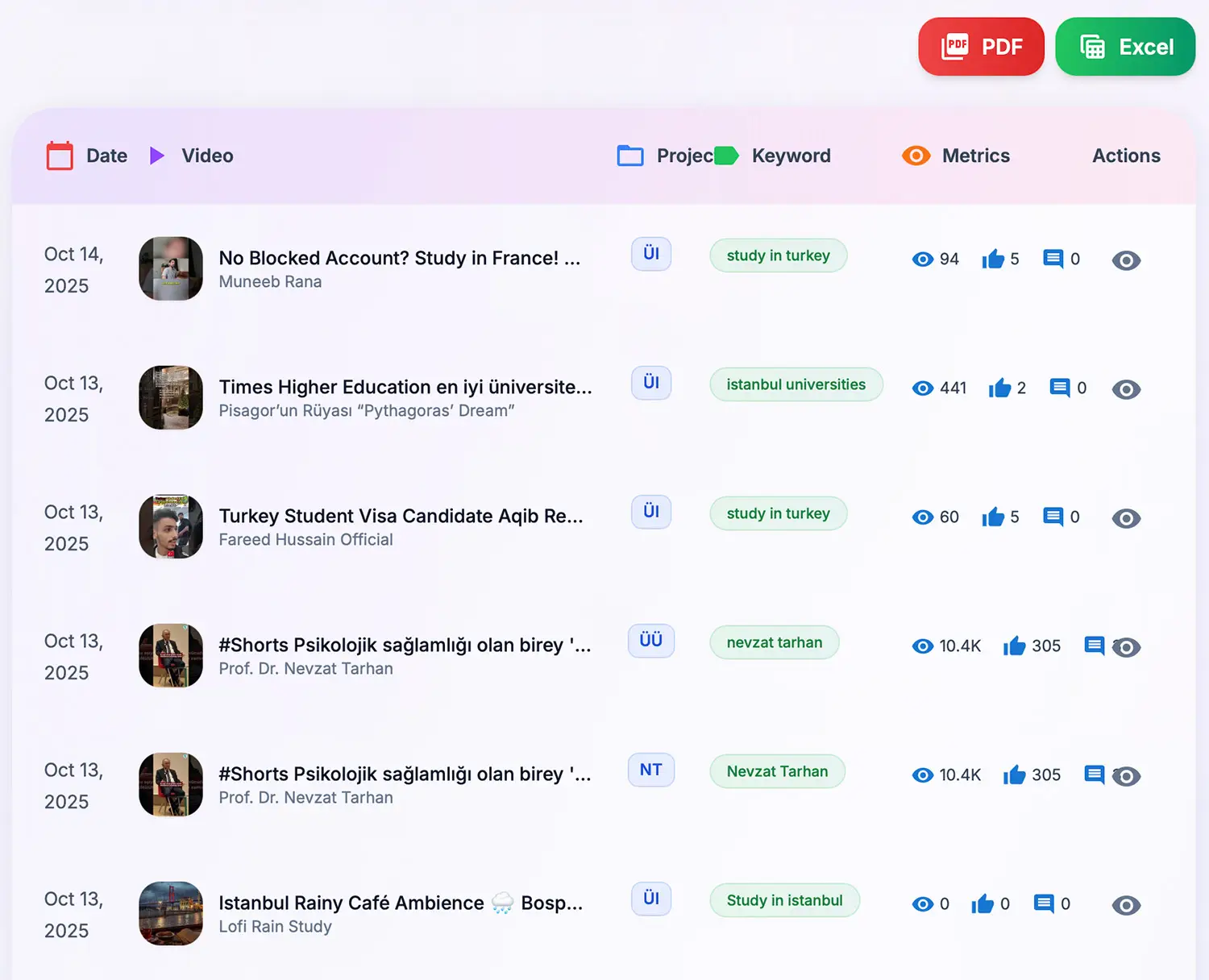Click the orange Metrics eye icon
This screenshot has width=1209, height=980.
(x=916, y=156)
